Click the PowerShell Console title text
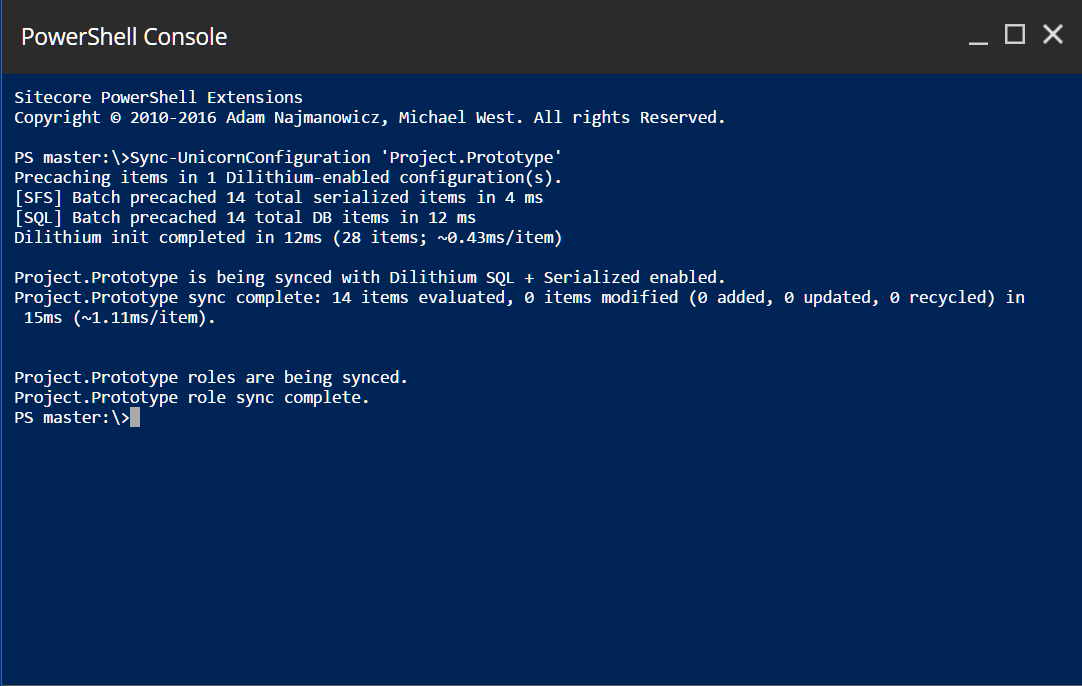The width and height of the screenshot is (1082, 686). point(124,37)
